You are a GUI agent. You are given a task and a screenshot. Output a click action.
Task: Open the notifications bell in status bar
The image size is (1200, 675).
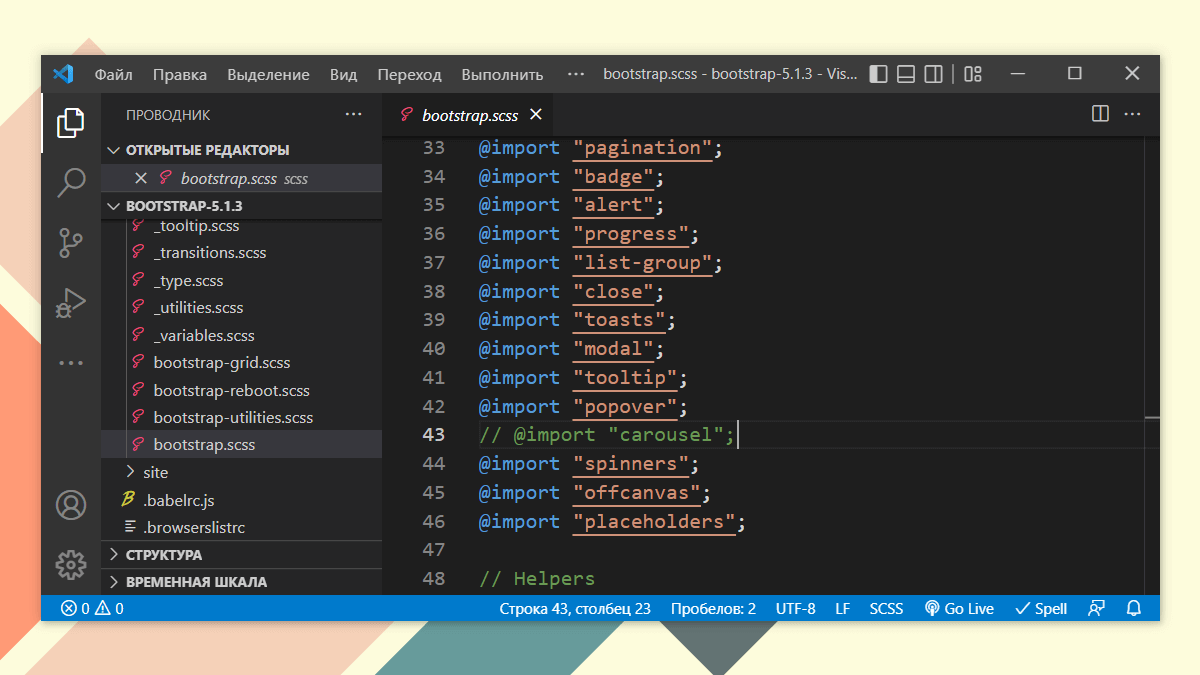tap(1133, 608)
